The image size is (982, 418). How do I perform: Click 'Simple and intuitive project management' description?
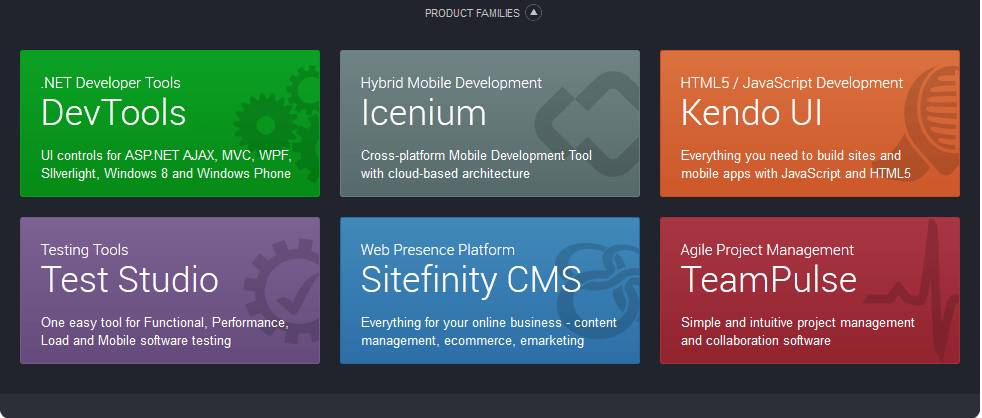[x=798, y=332]
